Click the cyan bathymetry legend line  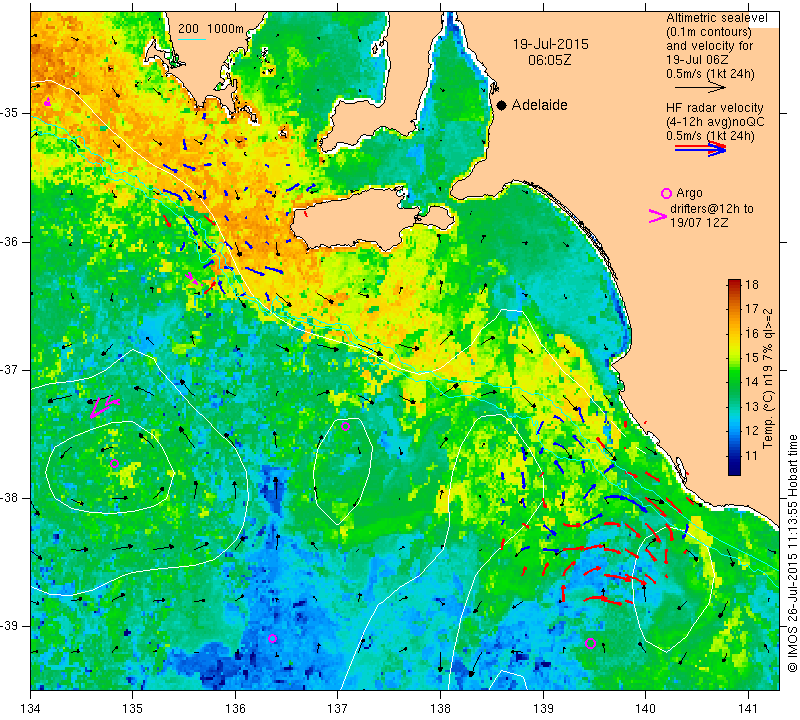(x=191, y=39)
